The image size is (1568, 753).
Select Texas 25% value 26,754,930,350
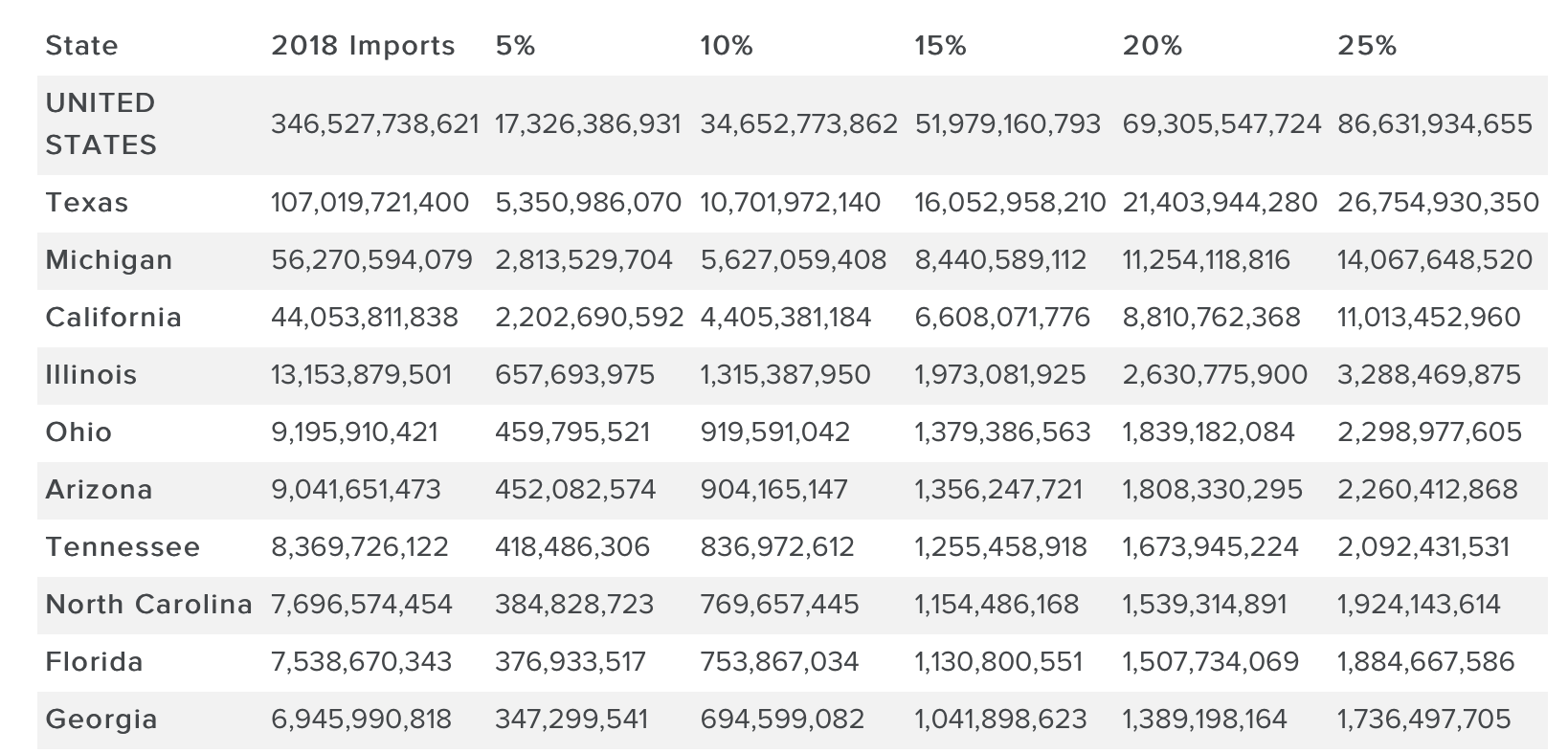pyautogui.click(x=1439, y=203)
